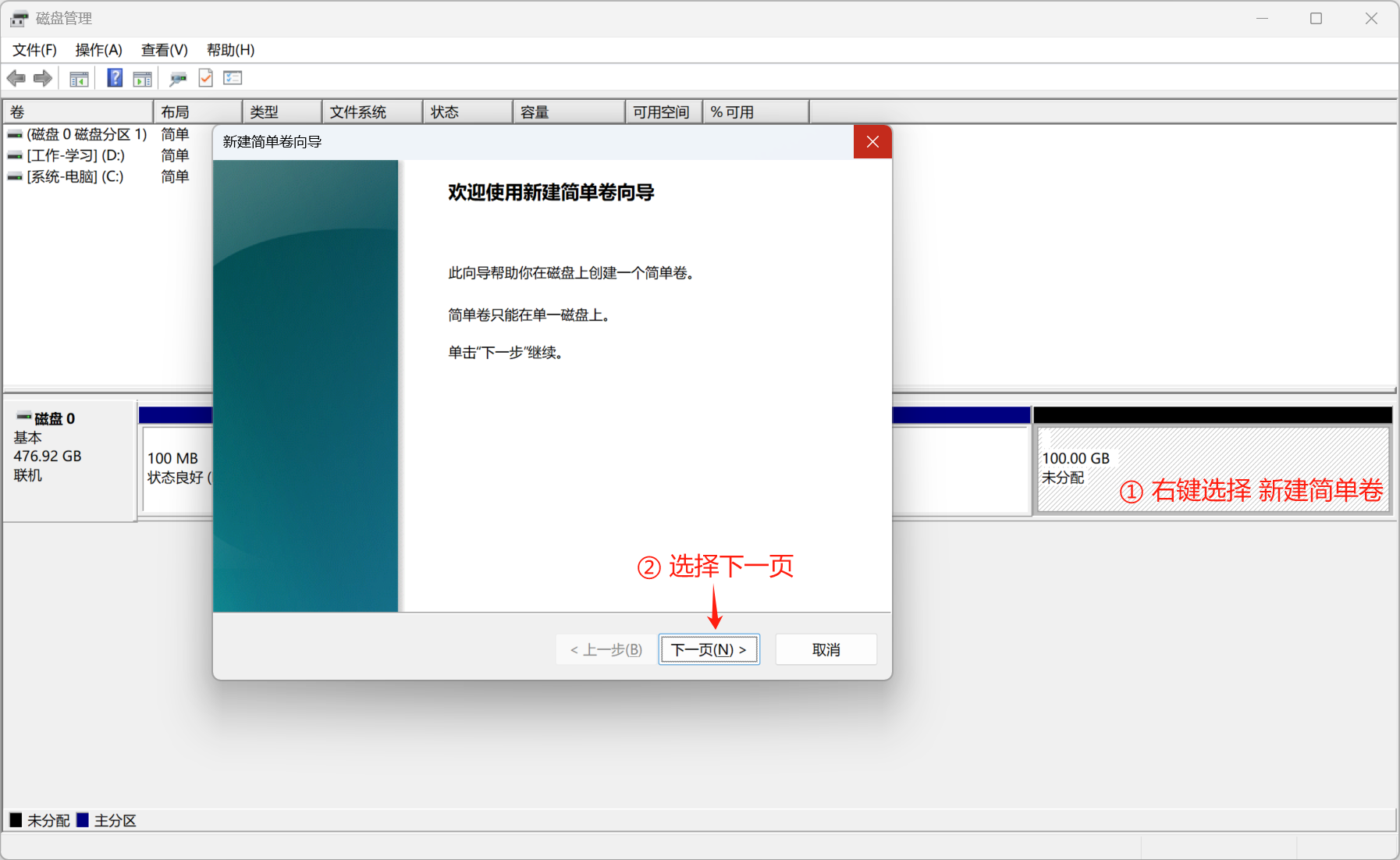This screenshot has height=860, width=1400.
Task: Click 简单 layout cell in D: row
Action: [x=175, y=156]
